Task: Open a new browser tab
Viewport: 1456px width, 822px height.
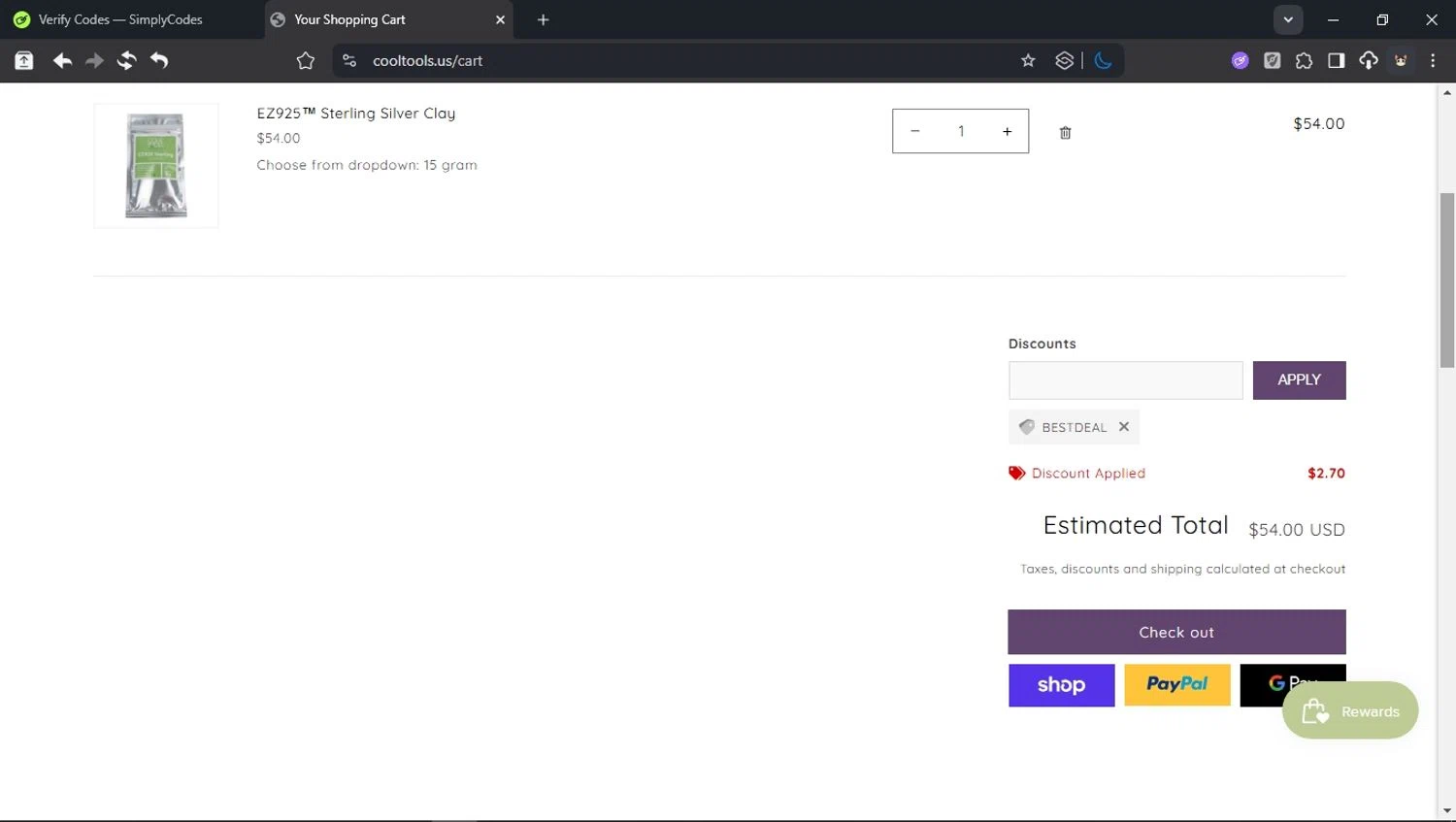Action: (543, 19)
